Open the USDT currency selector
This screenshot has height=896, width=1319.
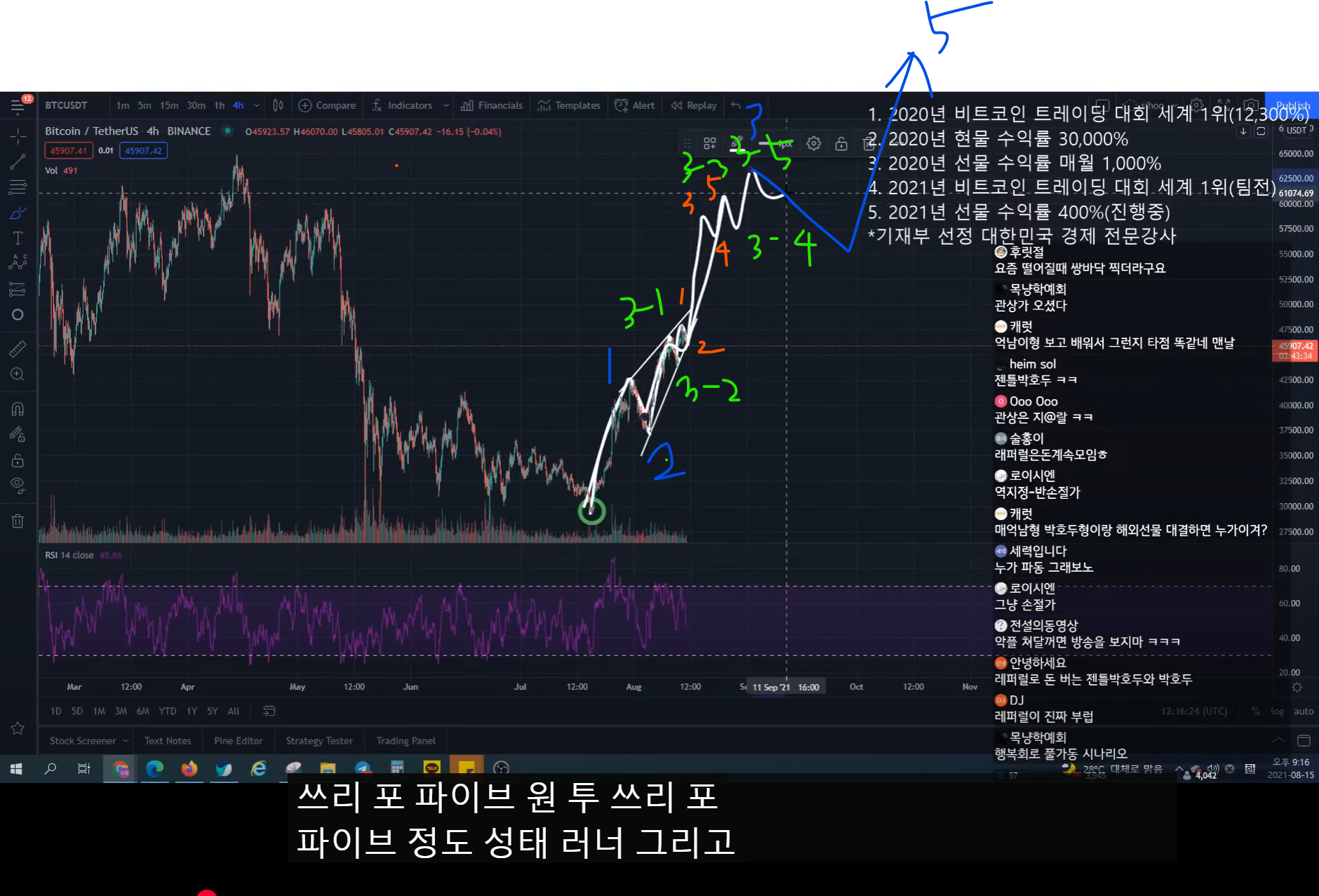click(x=1296, y=131)
